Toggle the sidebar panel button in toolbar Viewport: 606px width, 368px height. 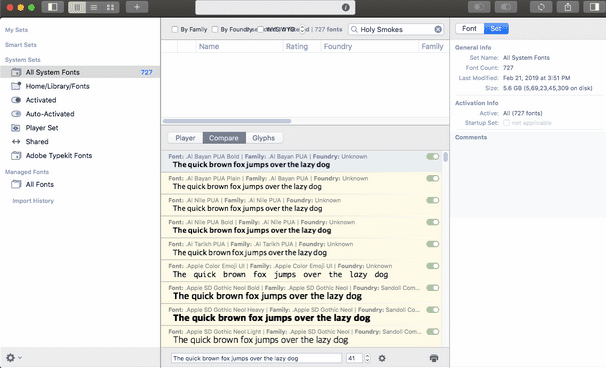(x=53, y=7)
